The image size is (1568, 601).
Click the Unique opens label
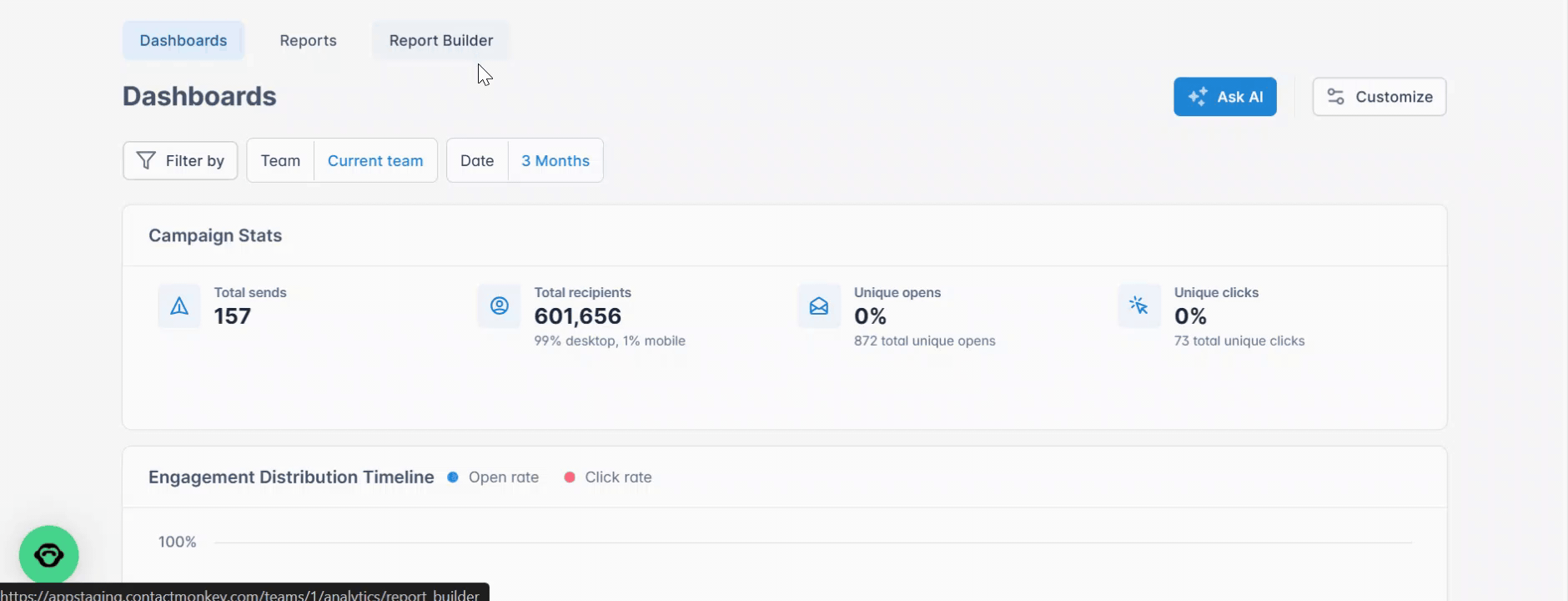(897, 292)
